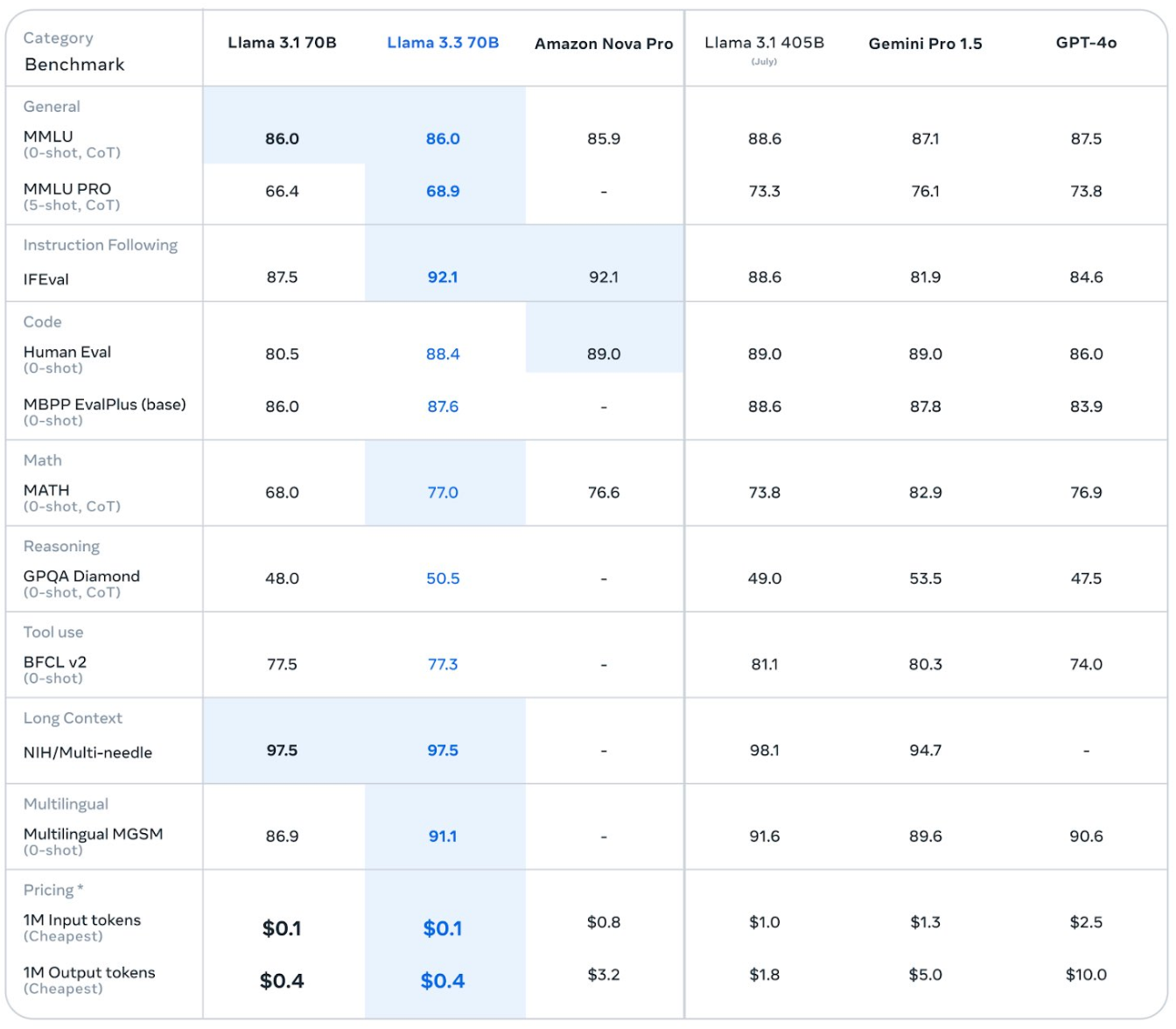Select the 85.9 Amazon Nova Pro MMLU score

tap(604, 139)
